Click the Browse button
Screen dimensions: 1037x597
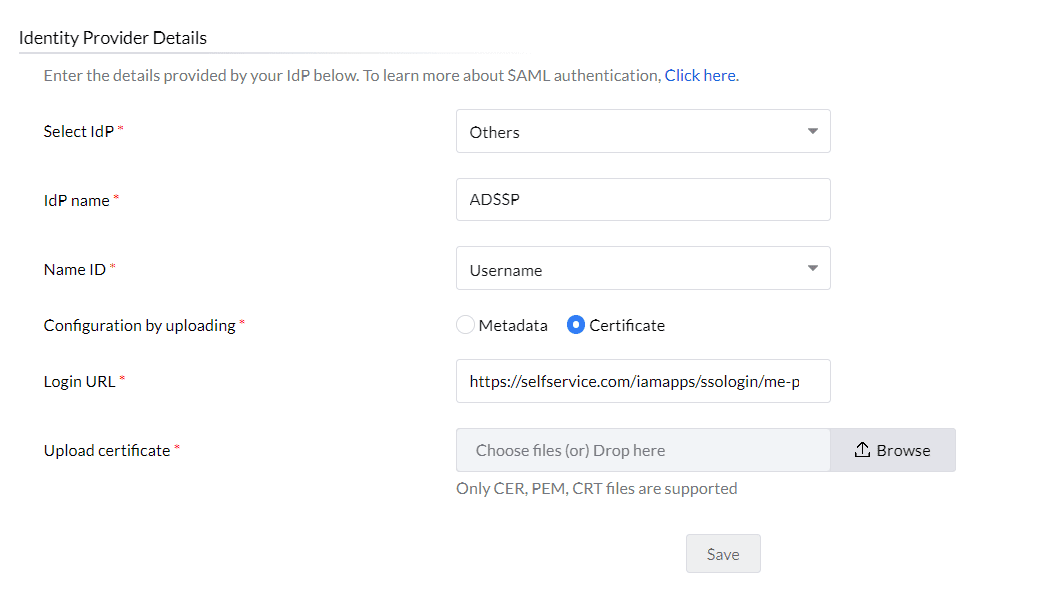pyautogui.click(x=892, y=450)
